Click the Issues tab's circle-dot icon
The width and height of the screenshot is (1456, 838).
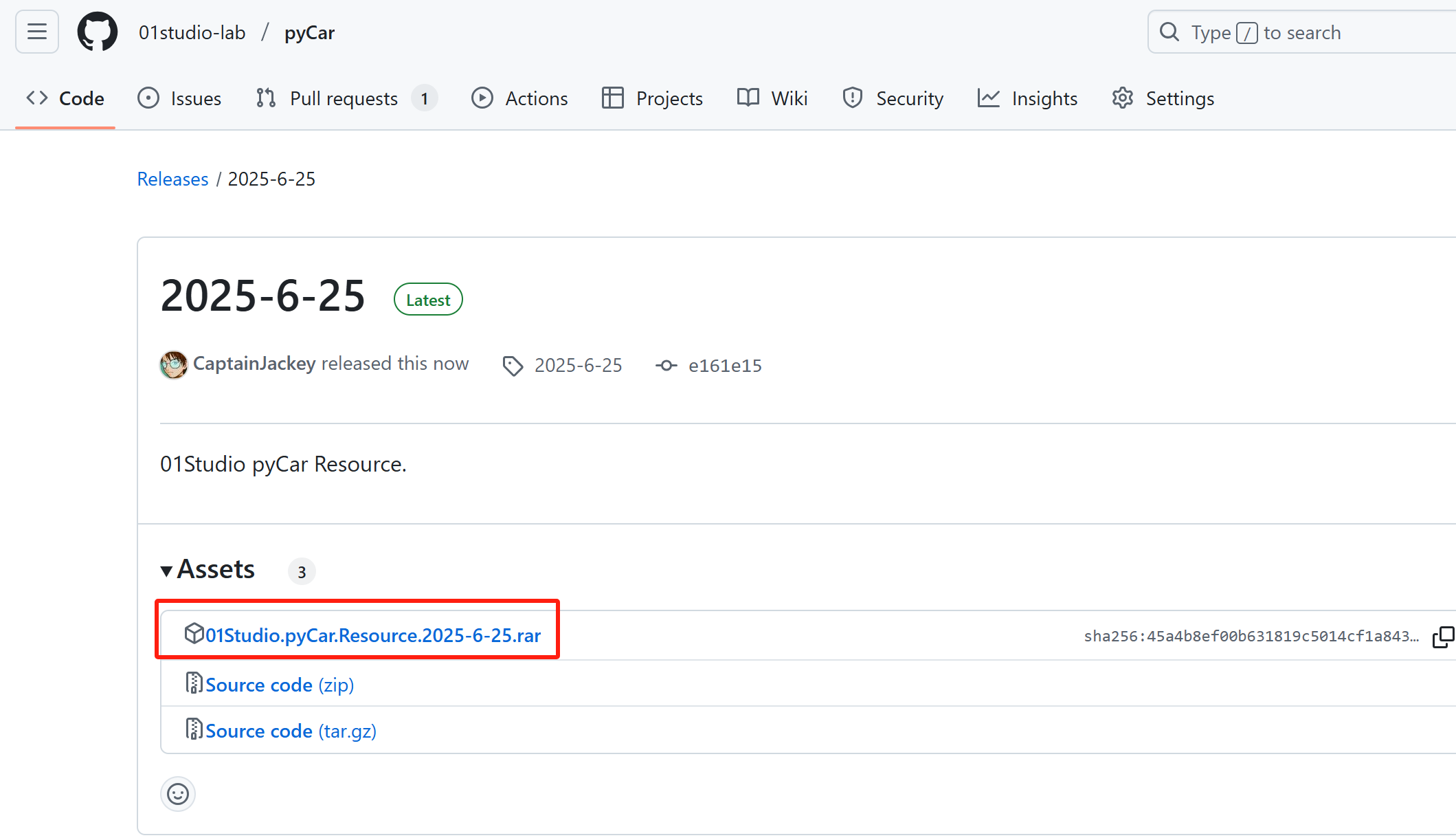[x=148, y=98]
